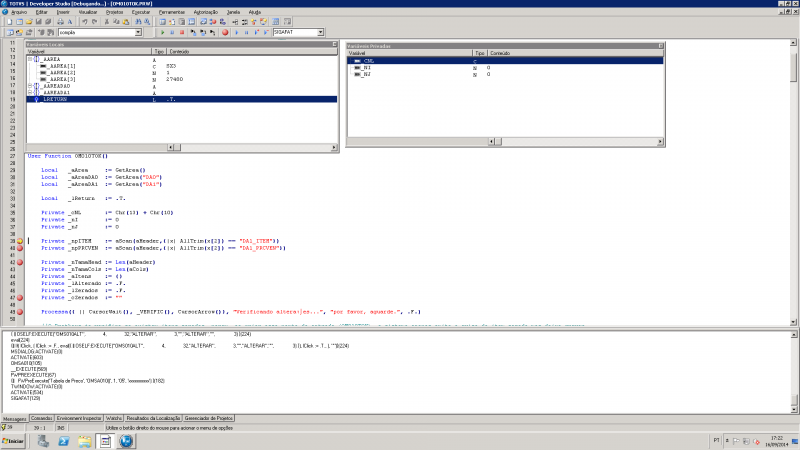
Task: Click the large red breakpoint toolbar icon
Action: click(225, 32)
